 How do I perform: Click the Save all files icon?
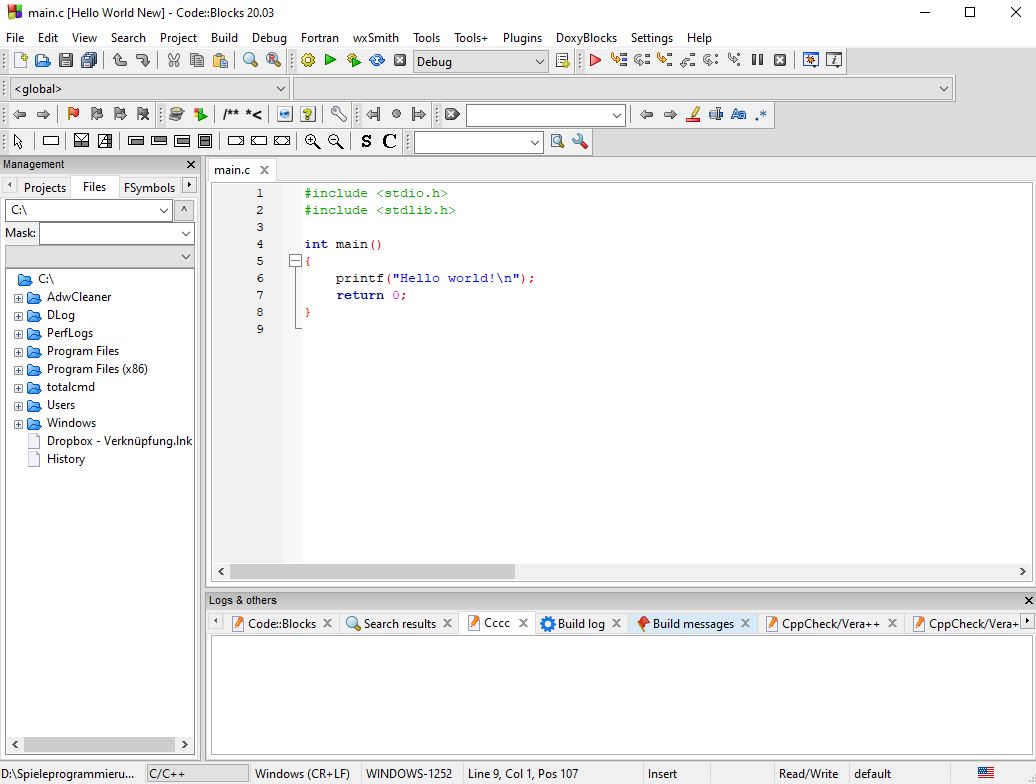pos(89,61)
